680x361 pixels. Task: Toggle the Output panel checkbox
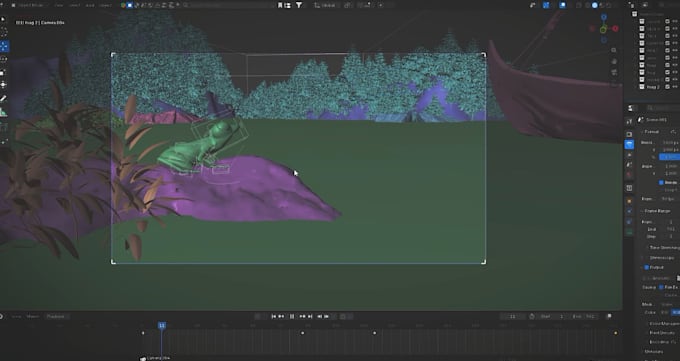click(x=647, y=267)
